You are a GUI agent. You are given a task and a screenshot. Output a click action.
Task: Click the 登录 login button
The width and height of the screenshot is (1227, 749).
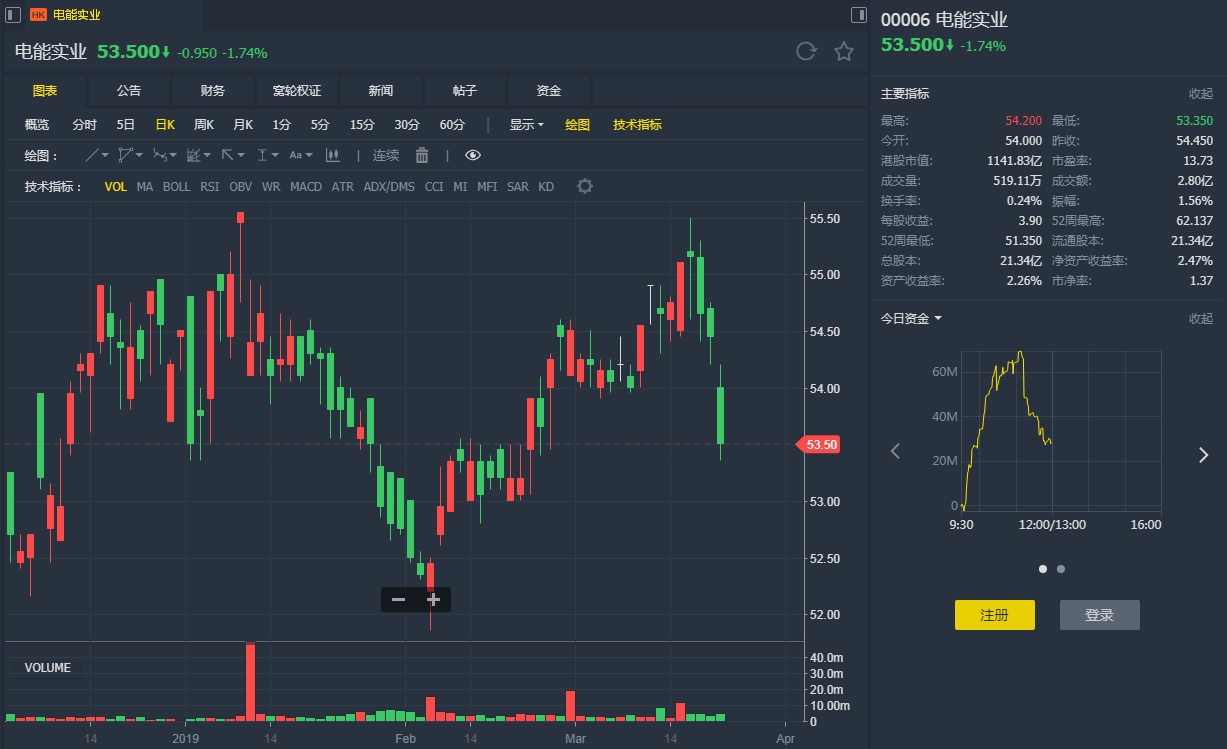1100,615
